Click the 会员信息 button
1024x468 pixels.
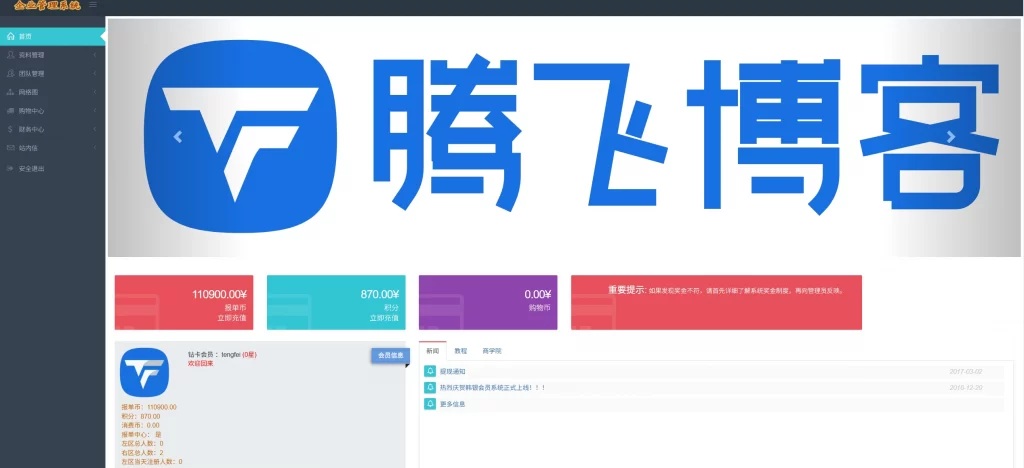tap(391, 355)
